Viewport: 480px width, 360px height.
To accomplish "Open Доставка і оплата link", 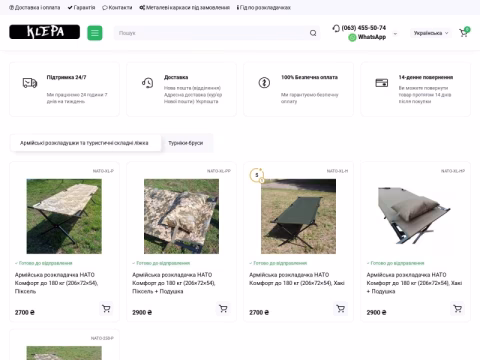I will (x=35, y=7).
